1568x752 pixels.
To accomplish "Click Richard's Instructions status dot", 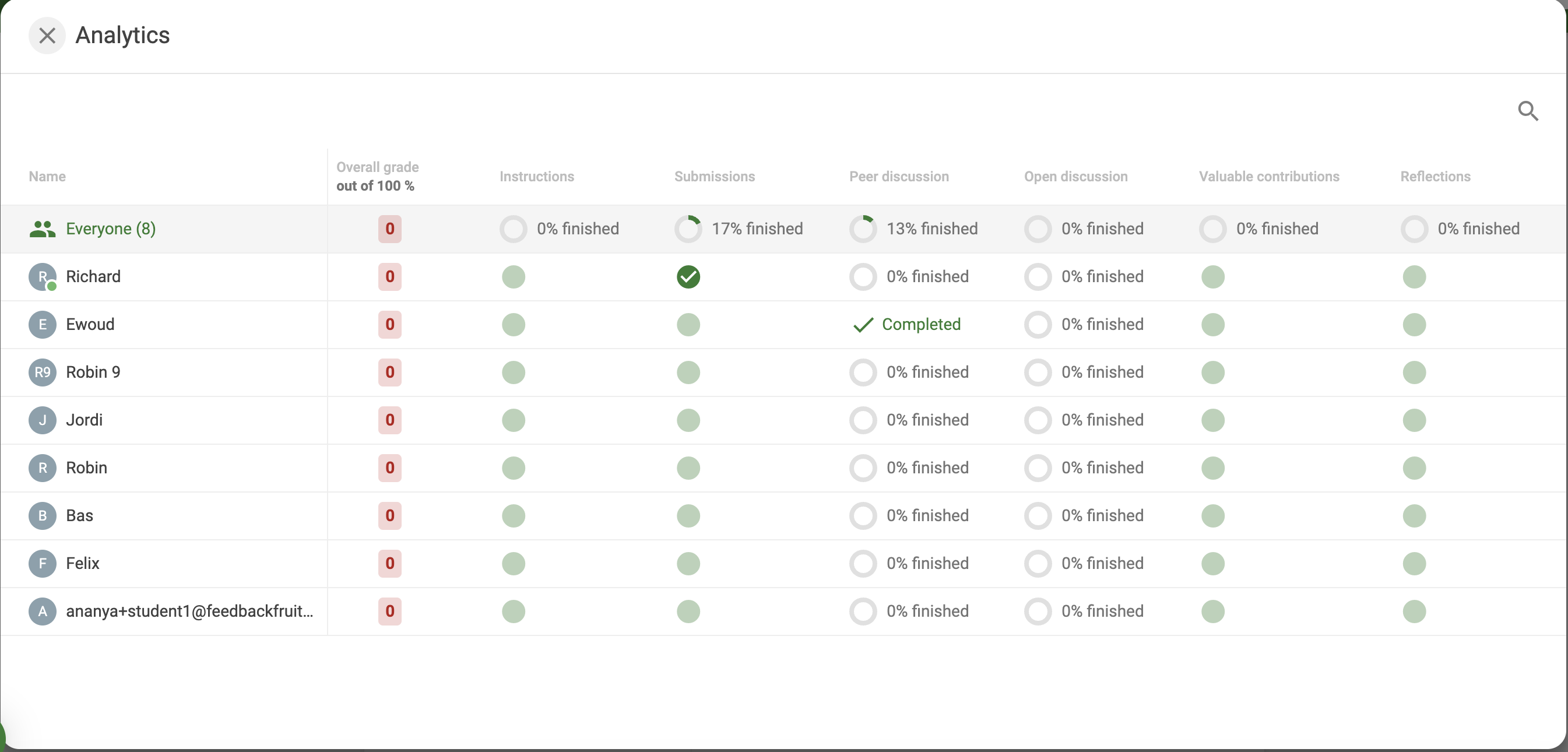I will coord(514,276).
